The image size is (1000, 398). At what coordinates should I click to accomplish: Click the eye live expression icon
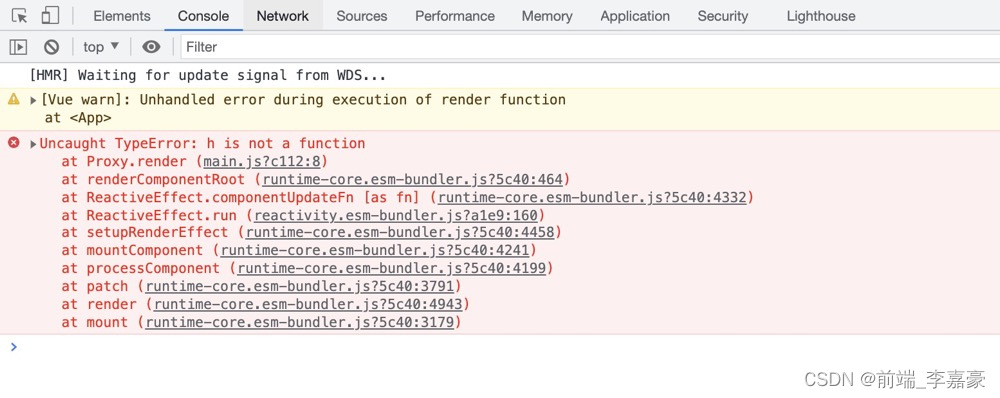click(151, 47)
